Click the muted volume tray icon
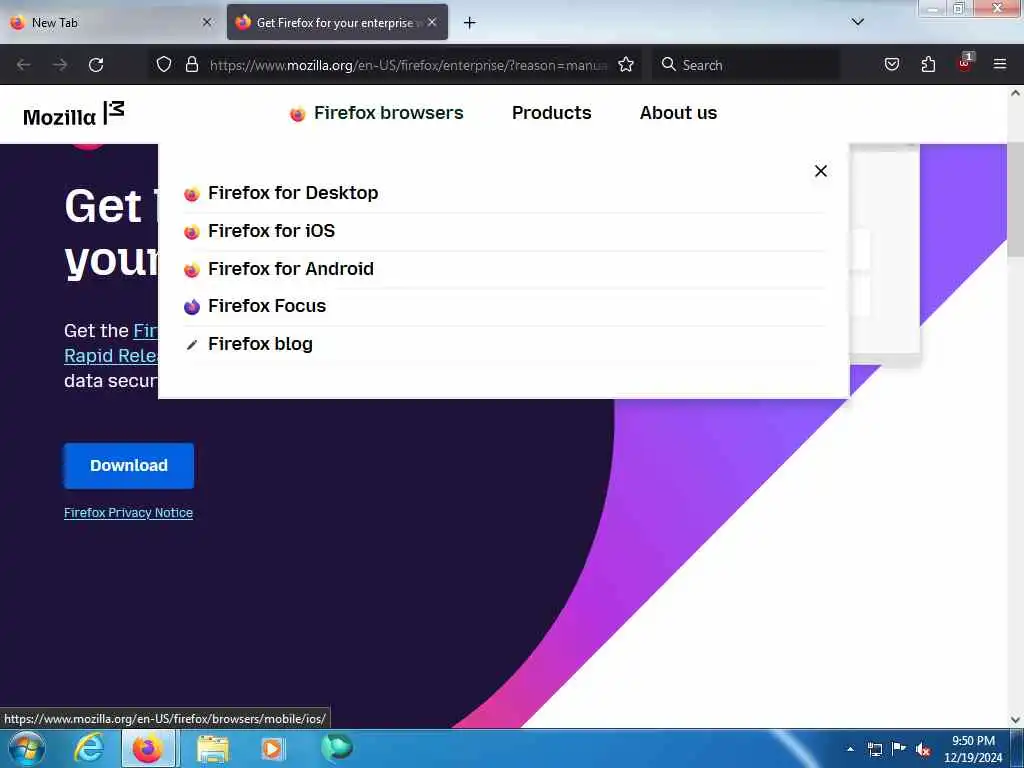This screenshot has height=768, width=1024. pos(923,749)
